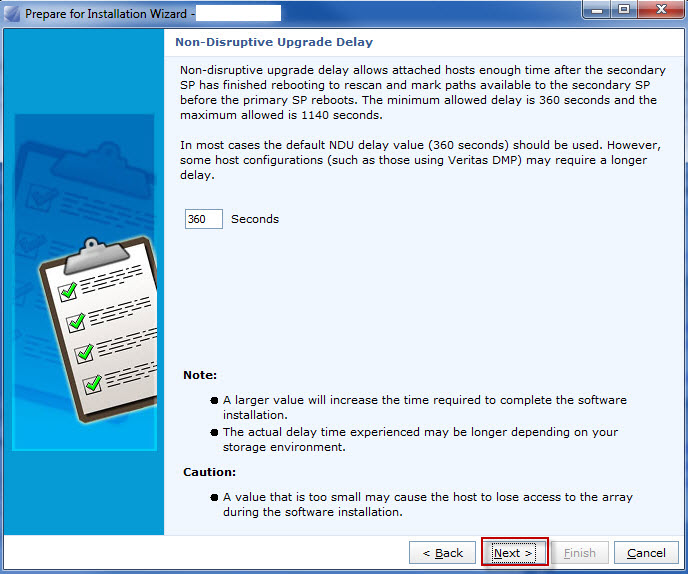Click the 'Caution:' heading
Screen dimensions: 688x574
[209, 472]
